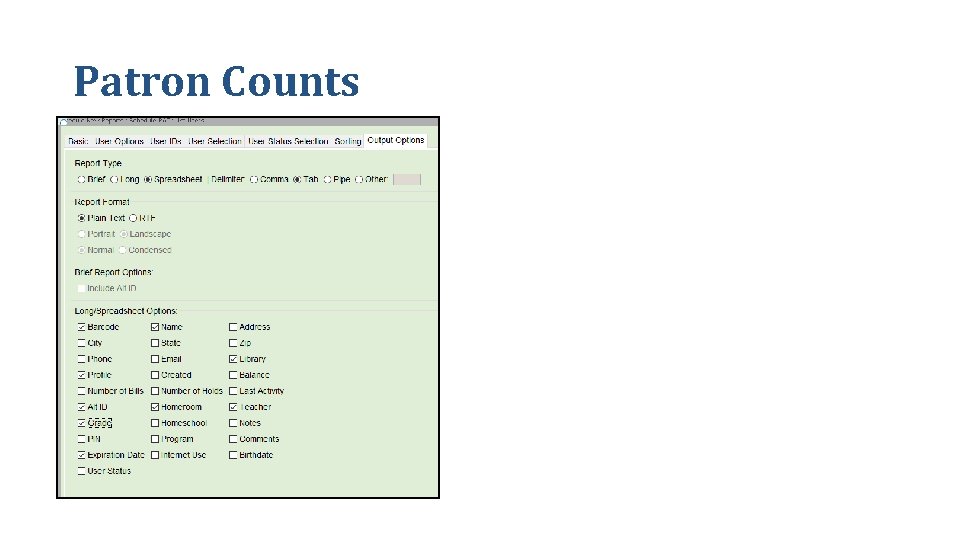This screenshot has height=540, width=960.
Task: Enable the PIN checkbox
Action: click(81, 439)
